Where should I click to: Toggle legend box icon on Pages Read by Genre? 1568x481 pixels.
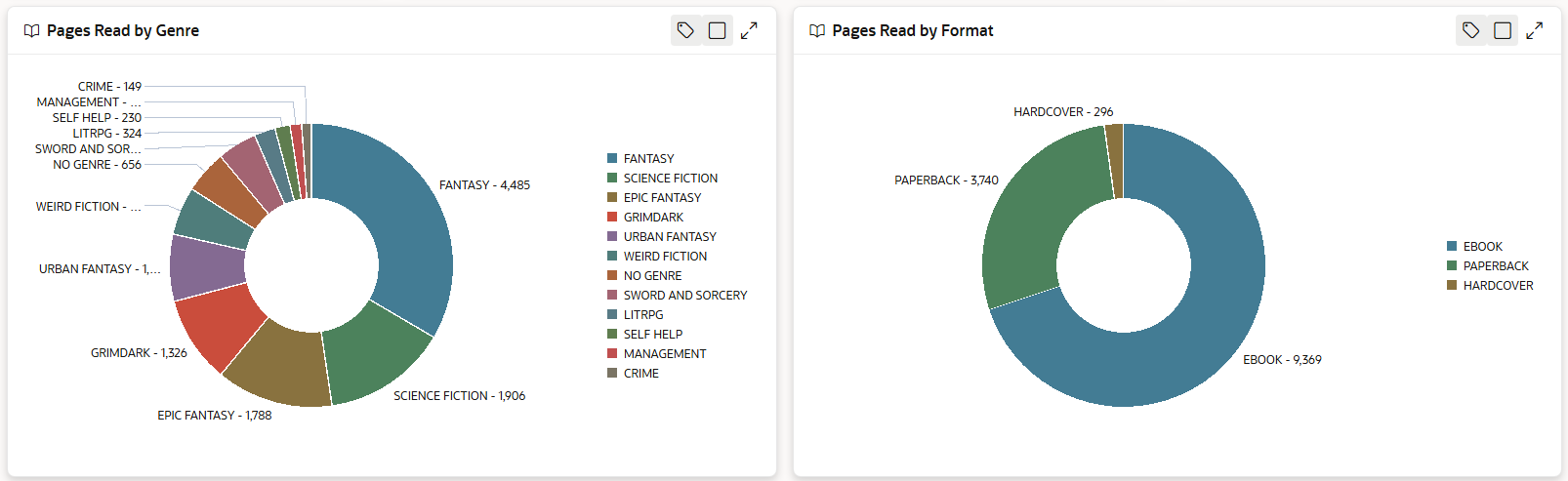(x=718, y=30)
